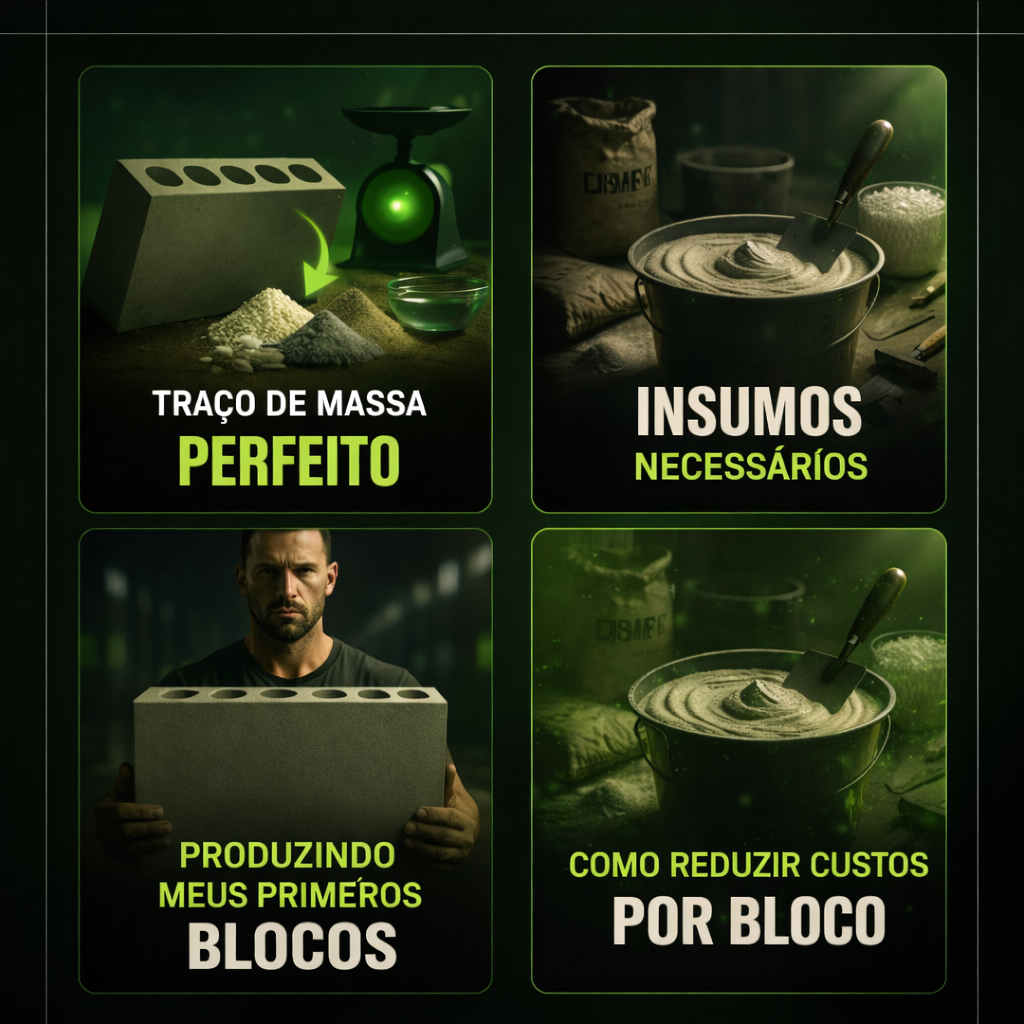Screen dimensions: 1024x1024
Task: Click the POR BLOCO headline text
Action: 748,920
